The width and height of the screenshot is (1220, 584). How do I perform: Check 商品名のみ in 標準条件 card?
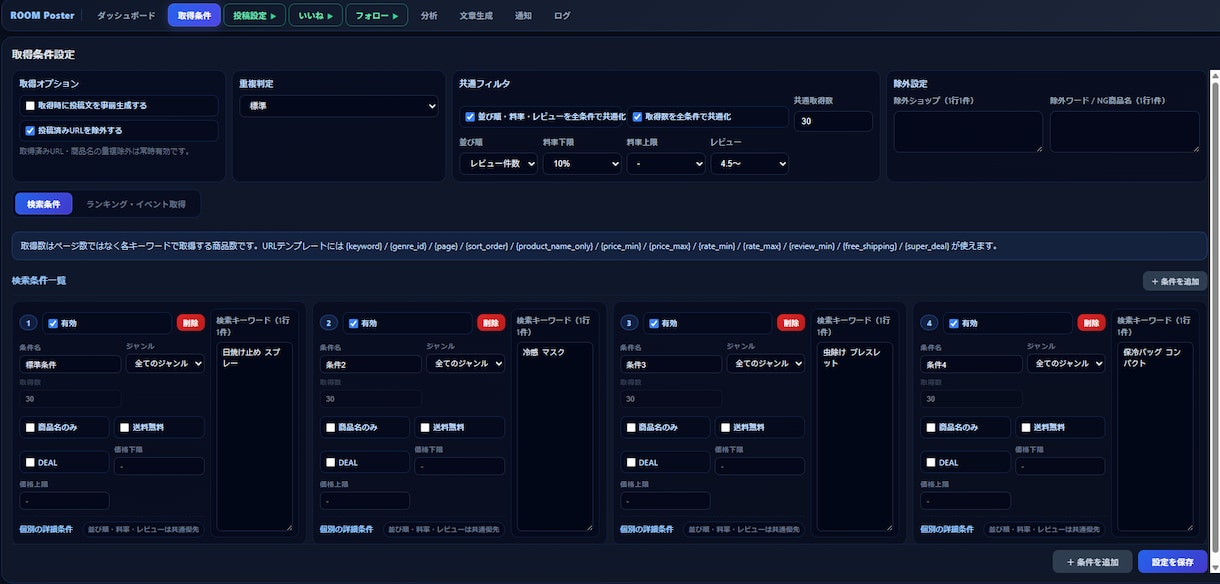(x=30, y=428)
